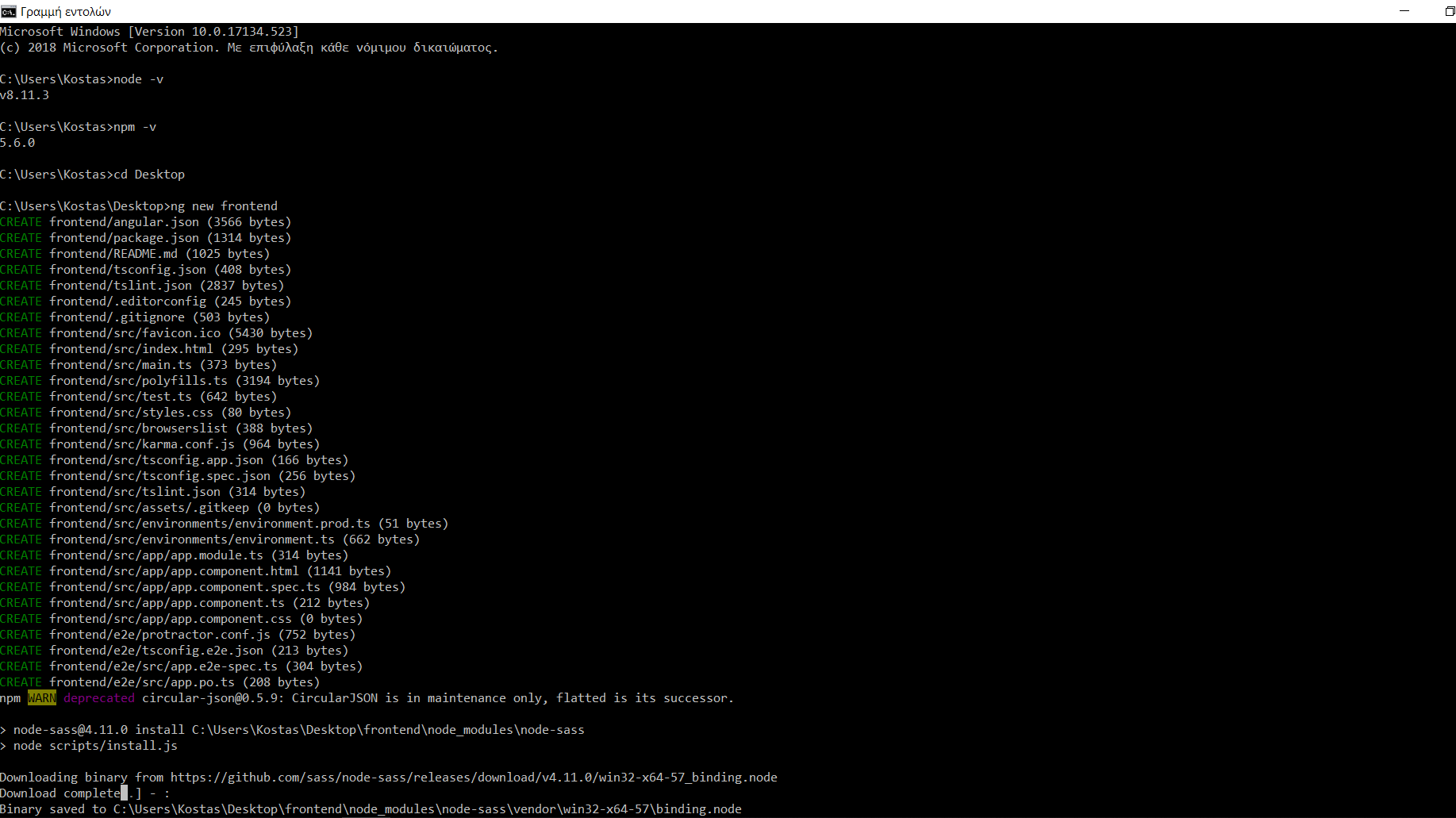Click the 'node-sass@4.11.0 install' line

tap(292, 730)
